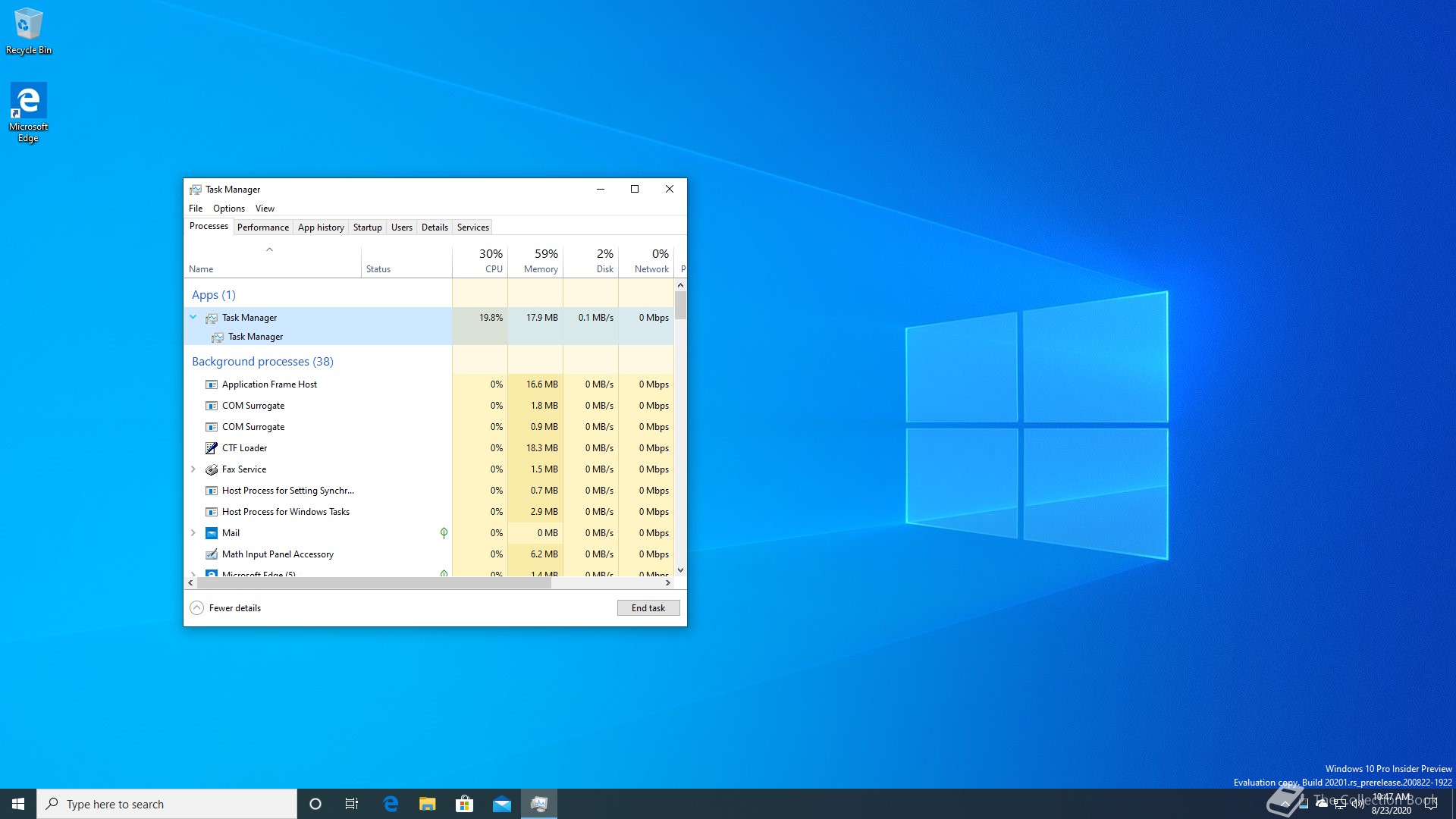Switch to the Details tab

tap(435, 227)
